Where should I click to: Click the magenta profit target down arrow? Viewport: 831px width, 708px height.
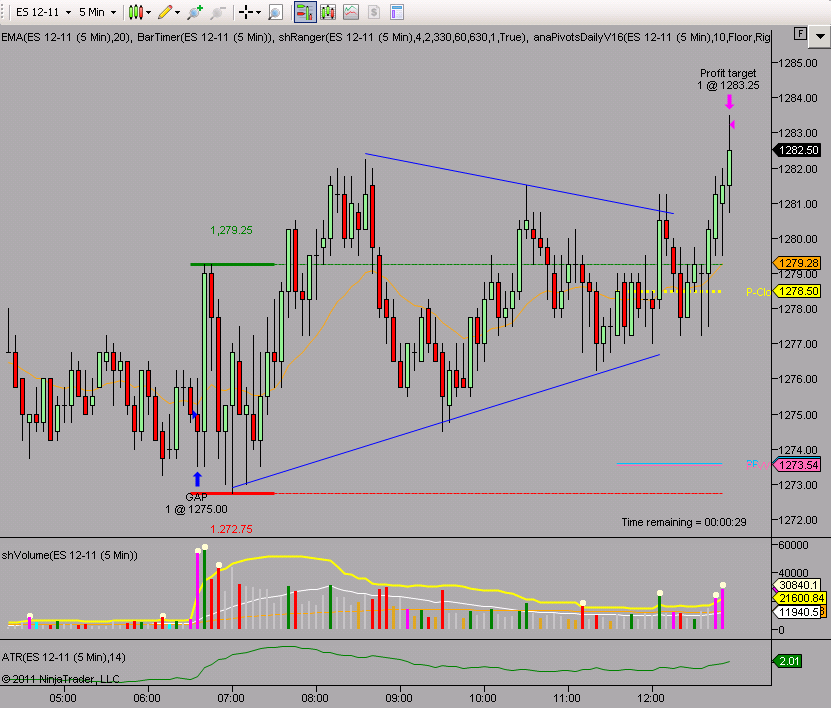[x=729, y=102]
